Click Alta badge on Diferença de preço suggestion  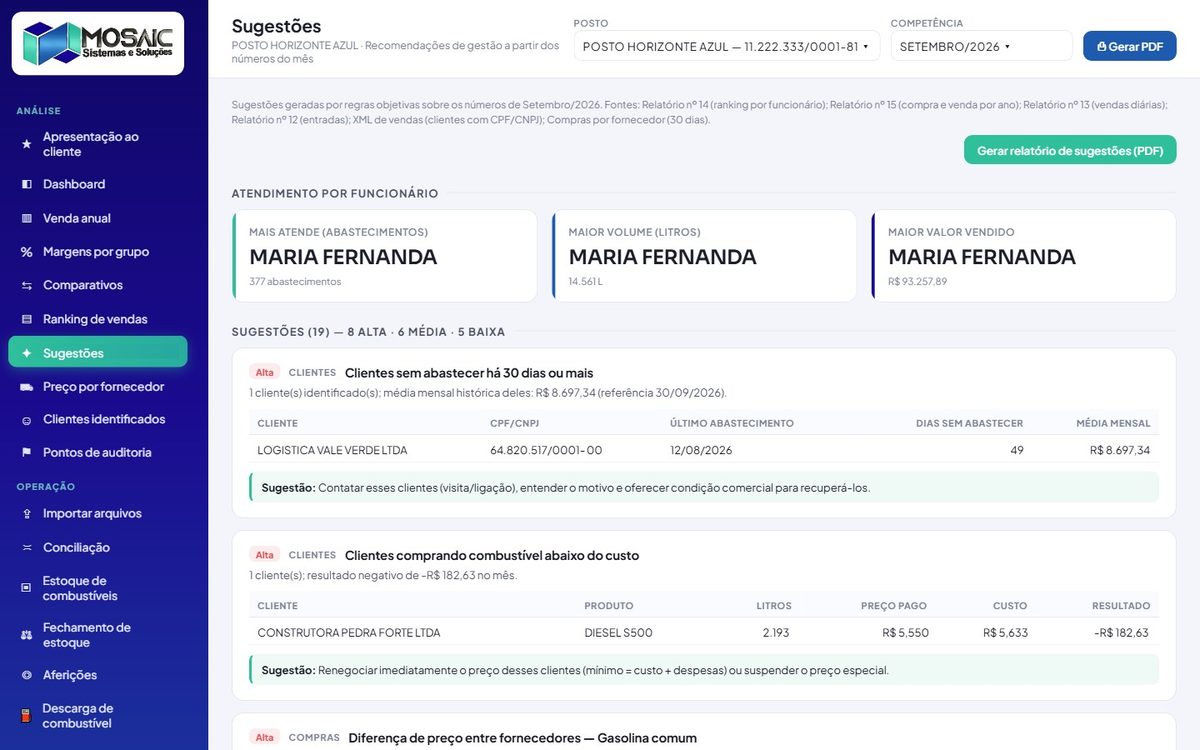coord(264,738)
